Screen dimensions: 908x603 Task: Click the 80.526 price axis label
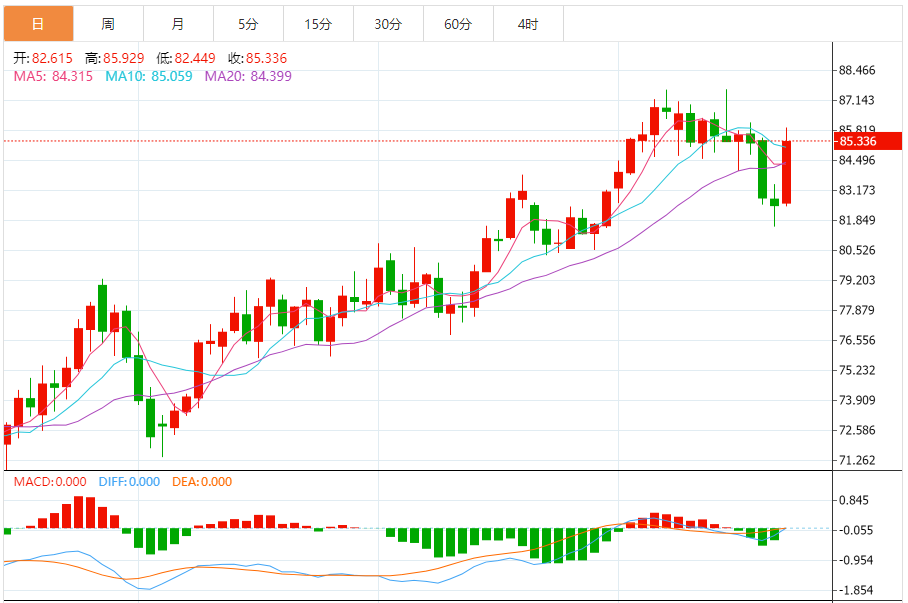coord(857,250)
